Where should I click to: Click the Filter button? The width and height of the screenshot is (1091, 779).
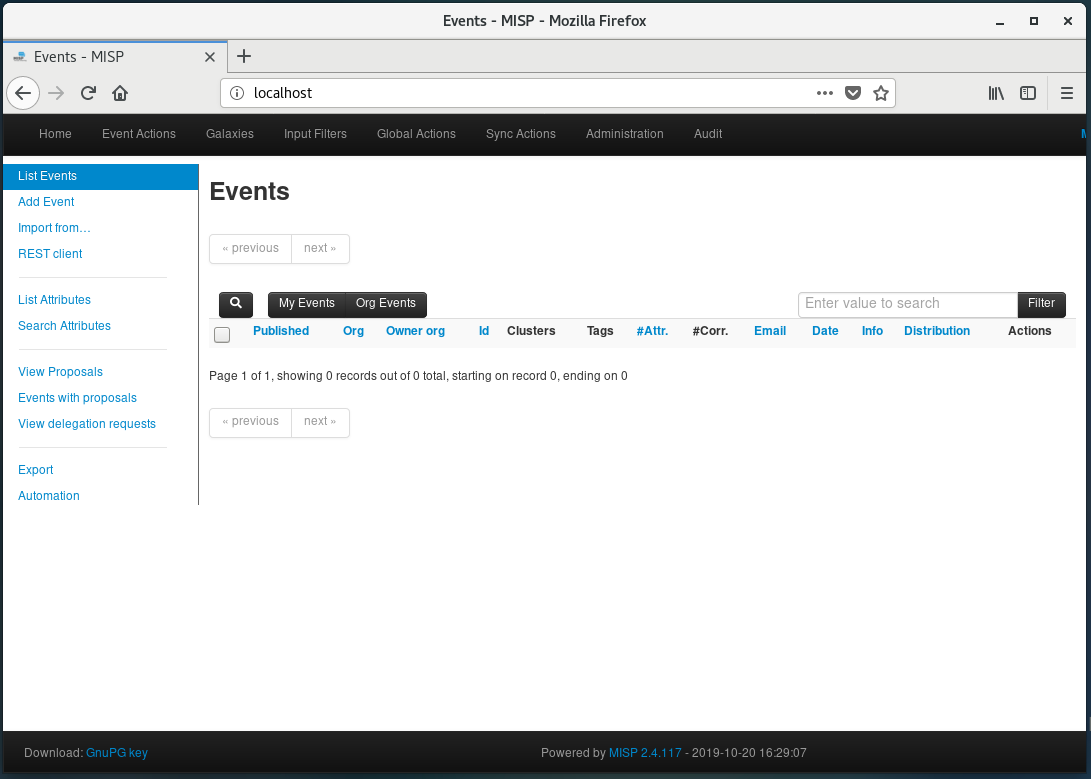[x=1041, y=304]
